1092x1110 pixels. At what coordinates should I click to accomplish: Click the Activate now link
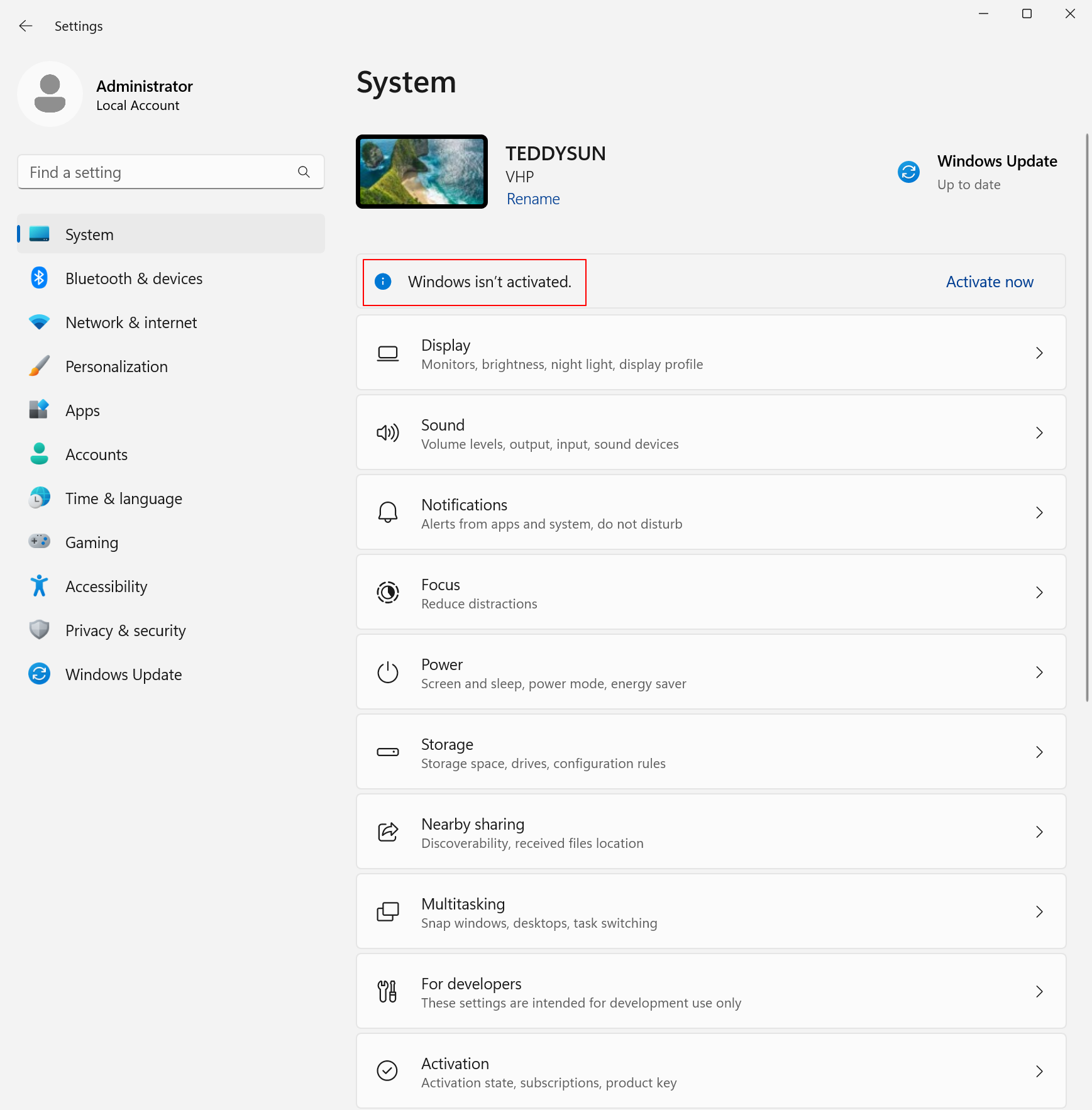tap(990, 282)
